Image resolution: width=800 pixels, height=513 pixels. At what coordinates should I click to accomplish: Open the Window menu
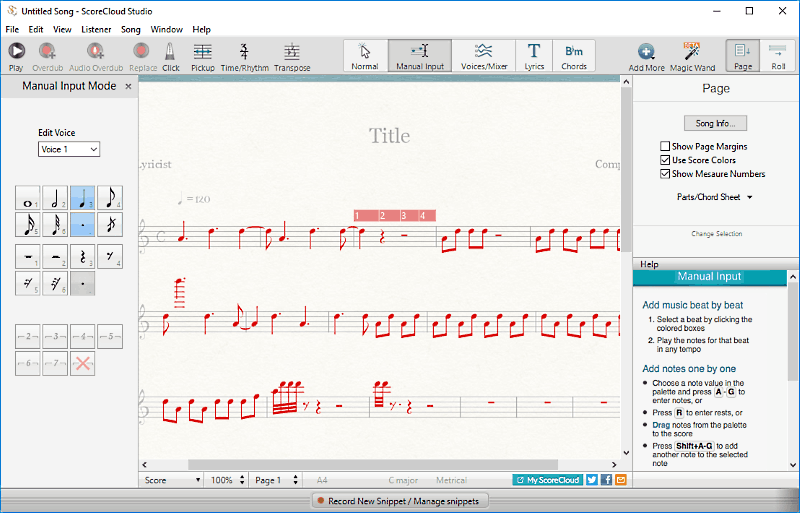pyautogui.click(x=166, y=30)
